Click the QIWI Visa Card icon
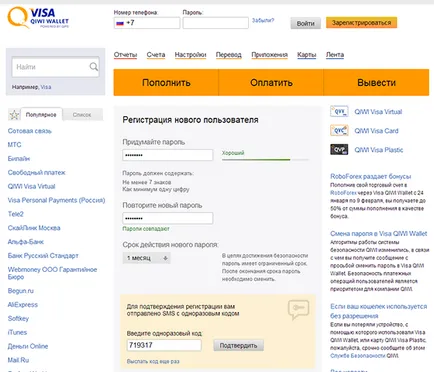Viewport: 434px width, 372px height. pos(339,131)
